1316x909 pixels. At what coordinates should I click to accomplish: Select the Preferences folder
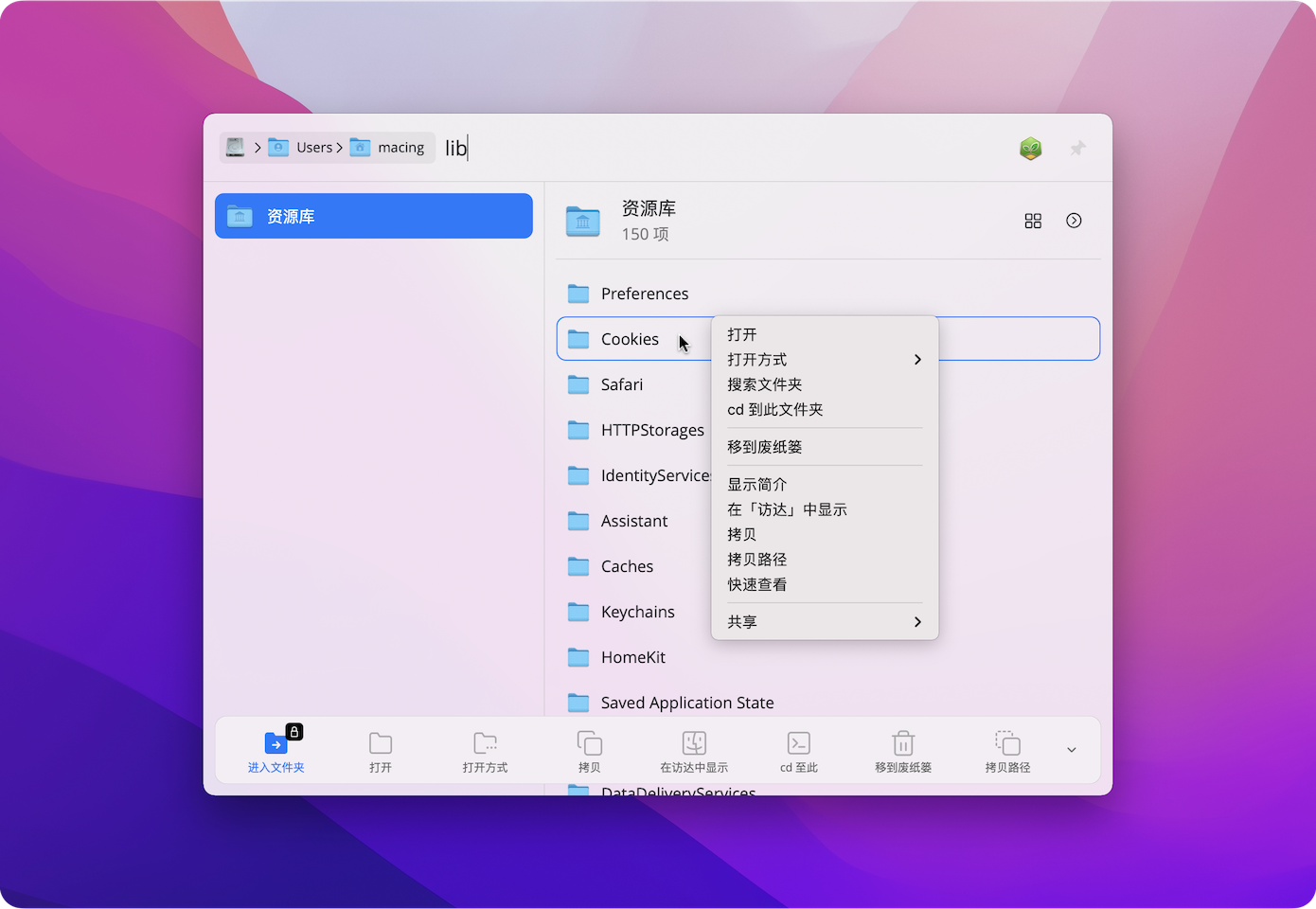coord(828,294)
